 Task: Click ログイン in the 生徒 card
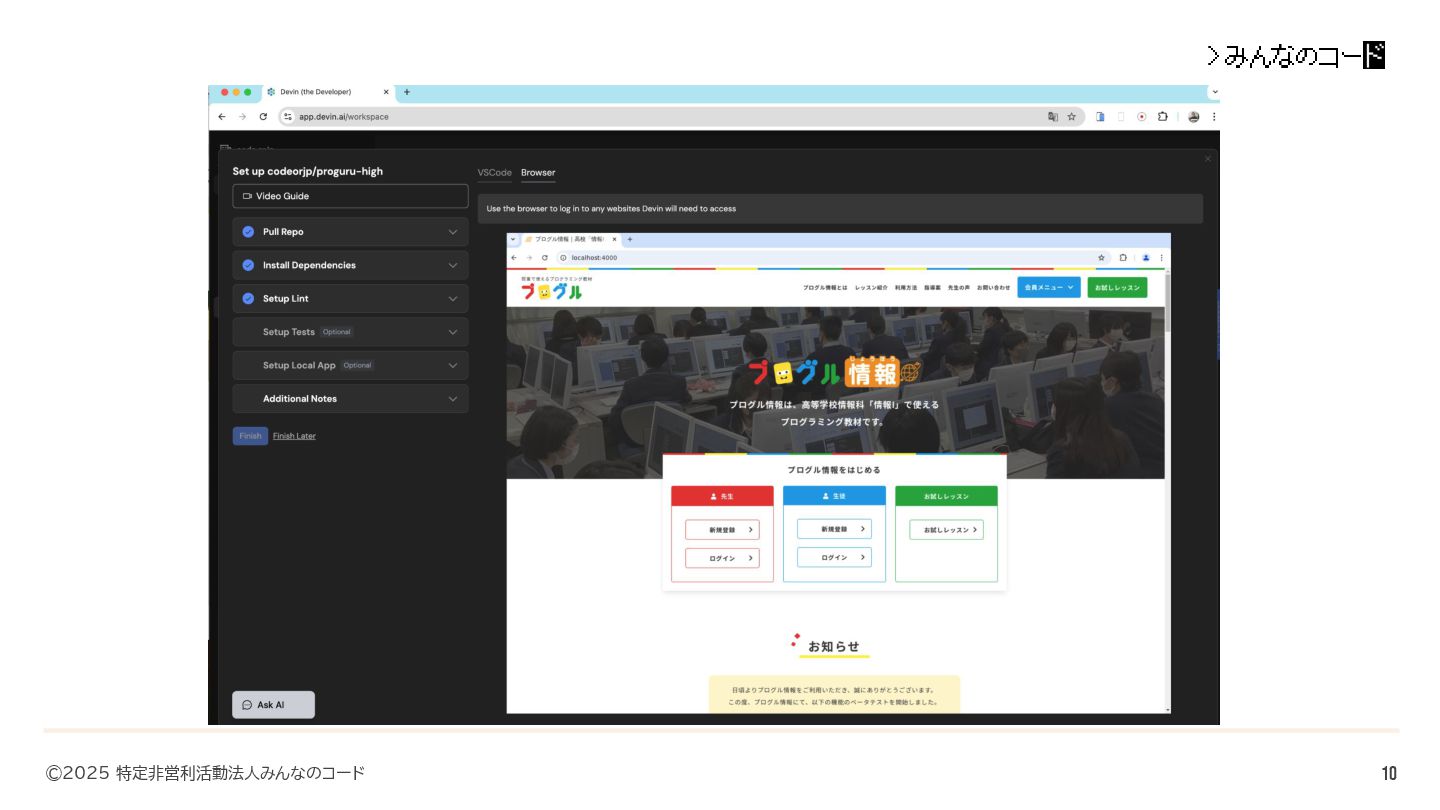click(x=834, y=557)
